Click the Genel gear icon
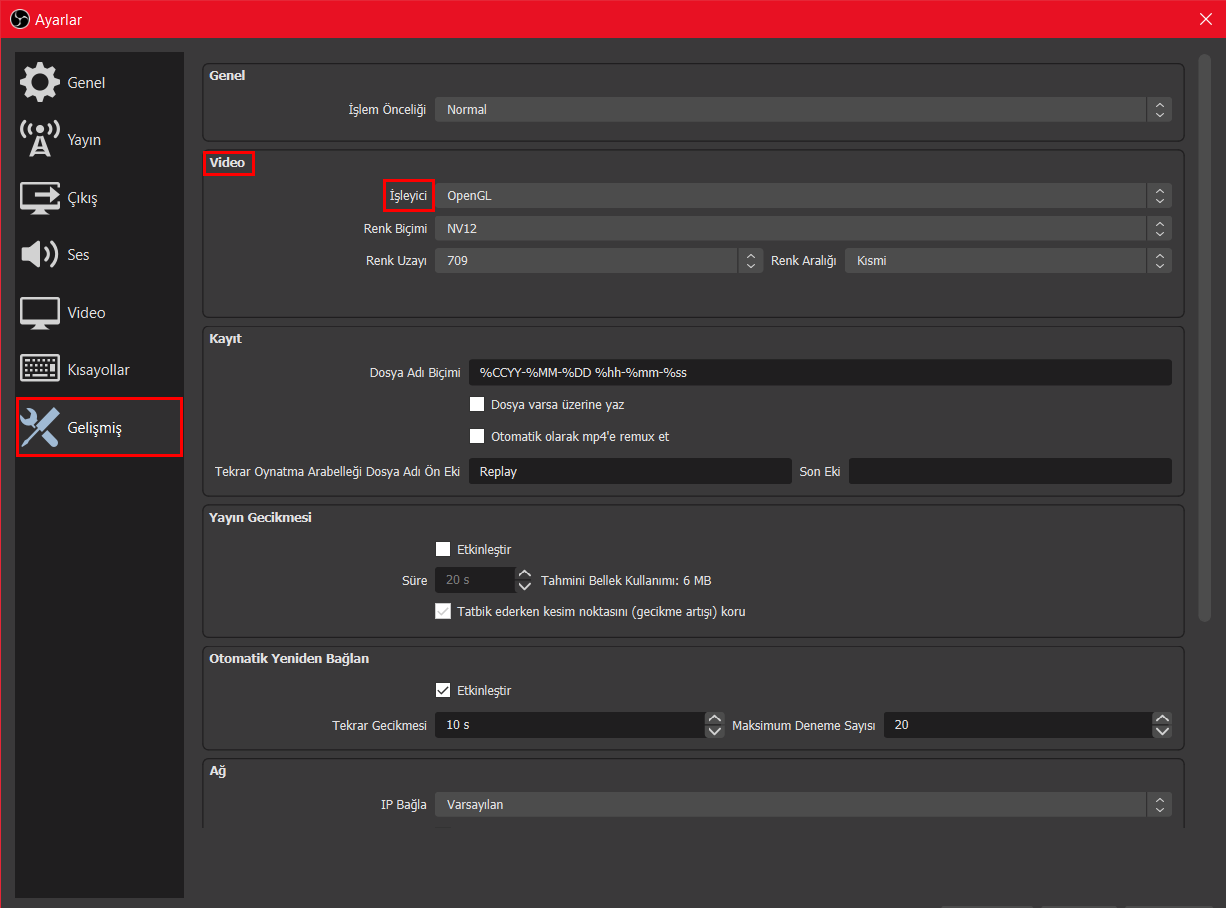The image size is (1226, 908). [x=40, y=82]
